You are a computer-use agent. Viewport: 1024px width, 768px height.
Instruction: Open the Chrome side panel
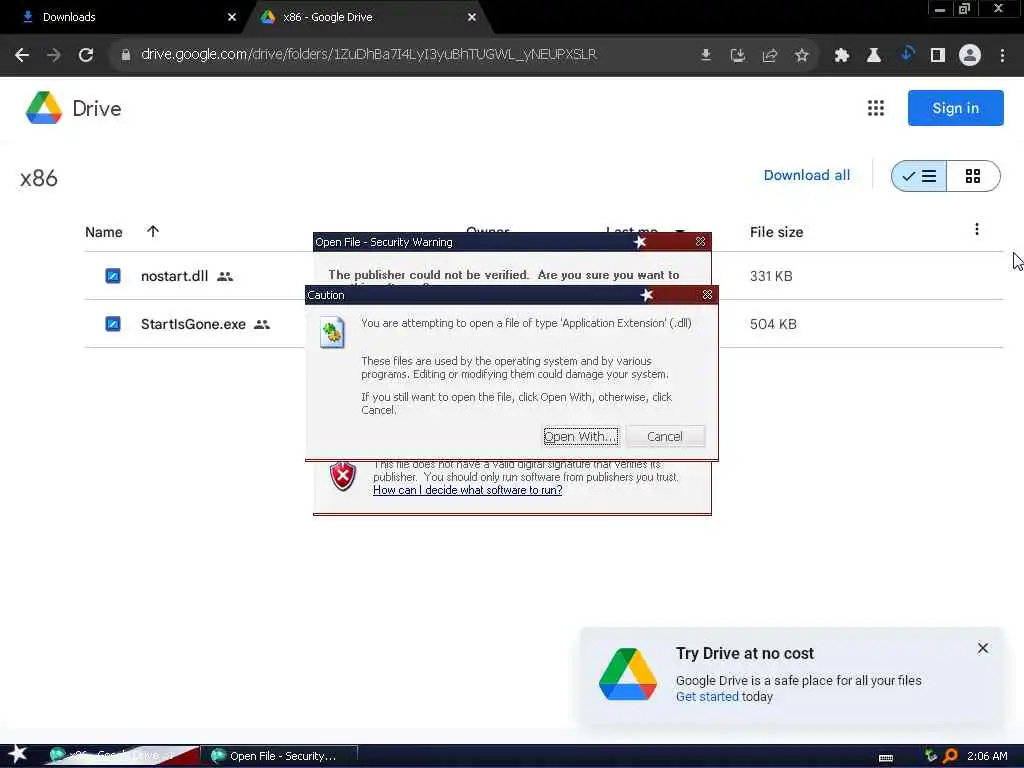(938, 55)
